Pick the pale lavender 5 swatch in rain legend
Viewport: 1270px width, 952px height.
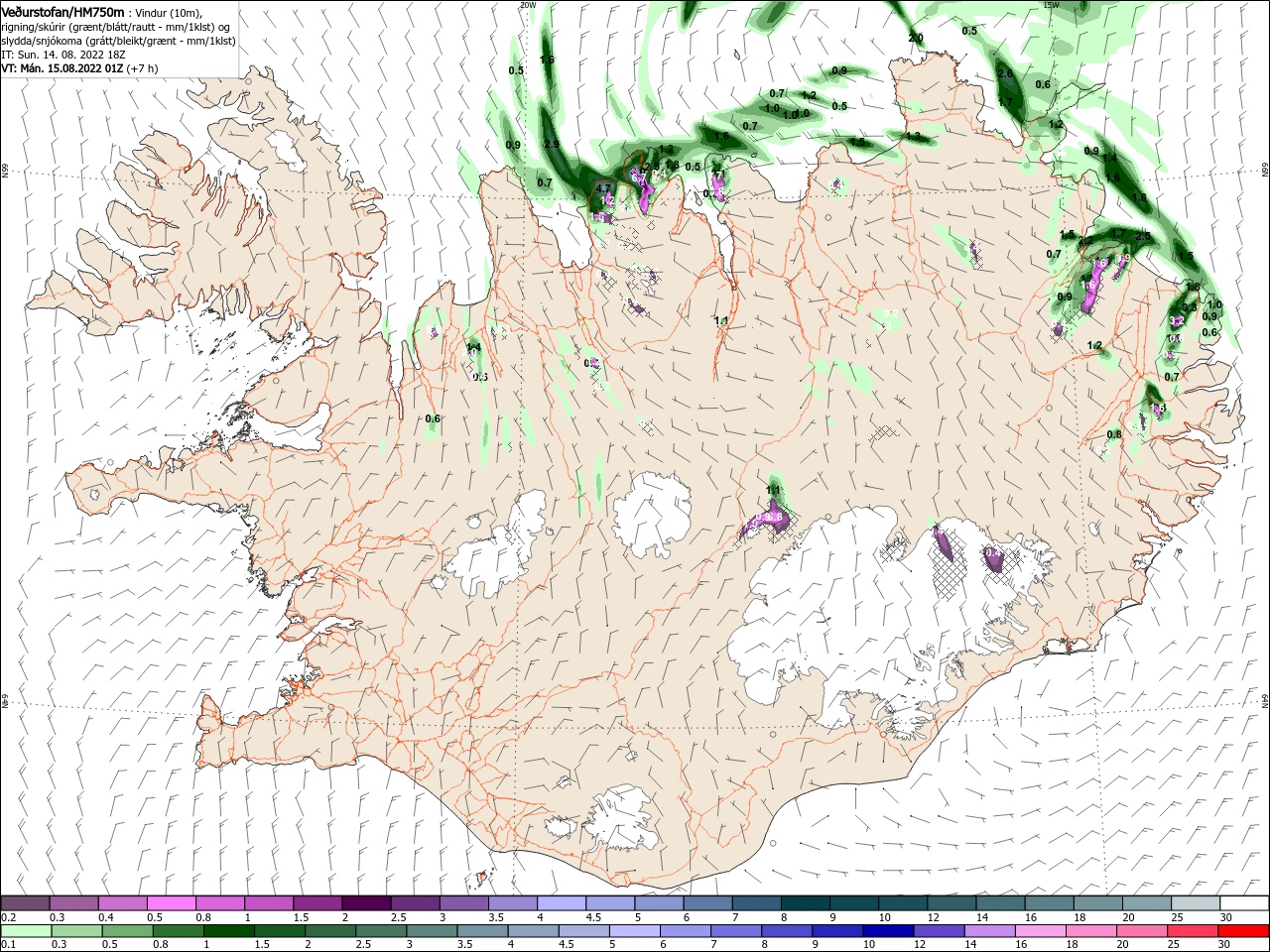pos(633,931)
